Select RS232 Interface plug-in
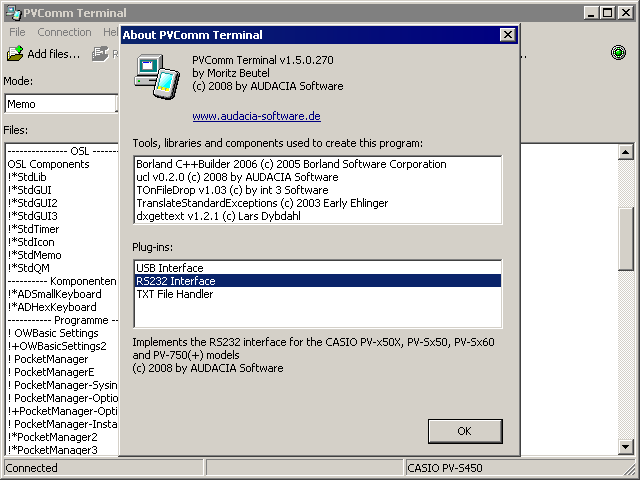Screen dimensions: 640x480 [318, 281]
